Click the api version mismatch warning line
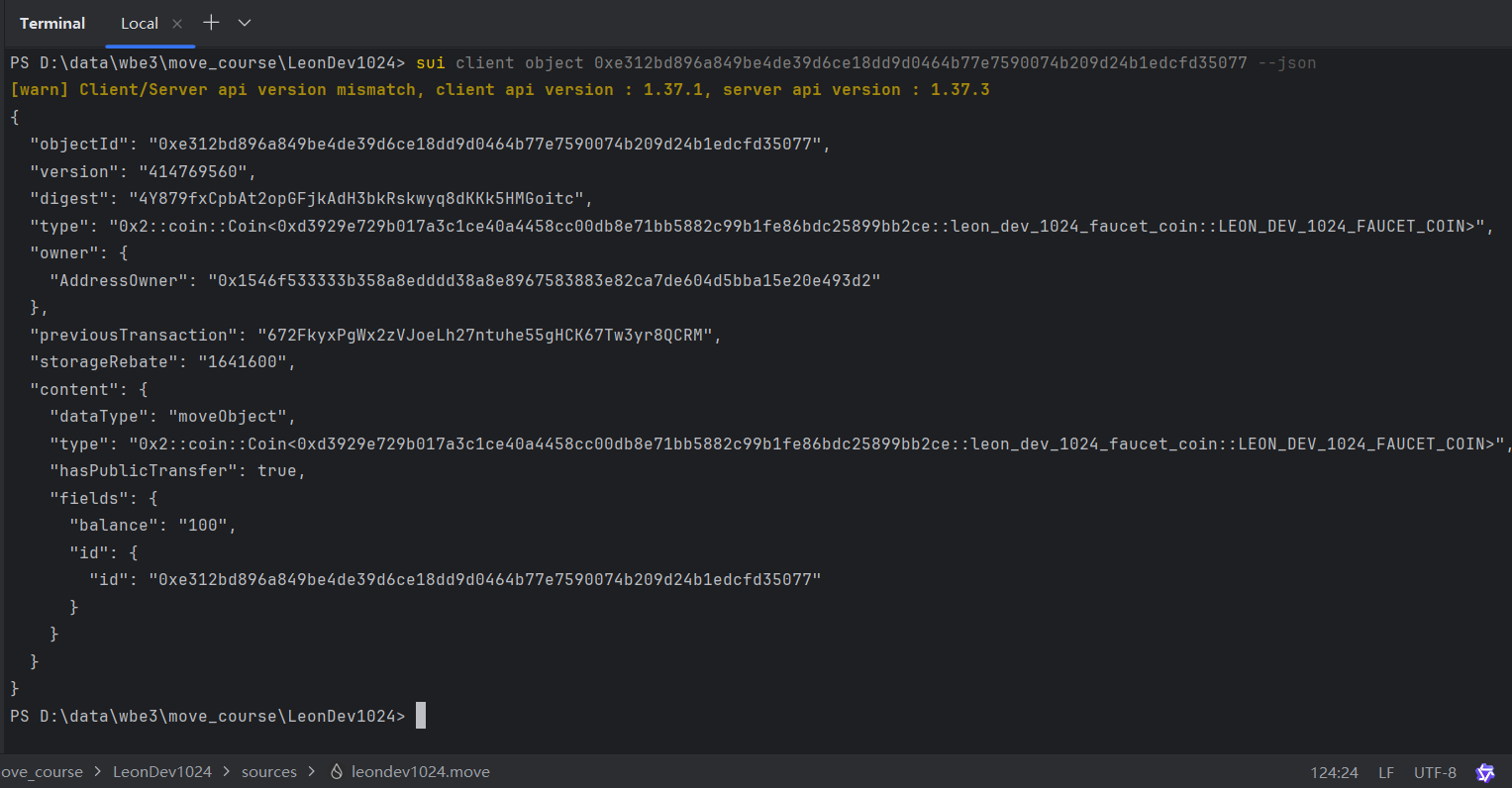This screenshot has height=788, width=1512. coord(500,90)
